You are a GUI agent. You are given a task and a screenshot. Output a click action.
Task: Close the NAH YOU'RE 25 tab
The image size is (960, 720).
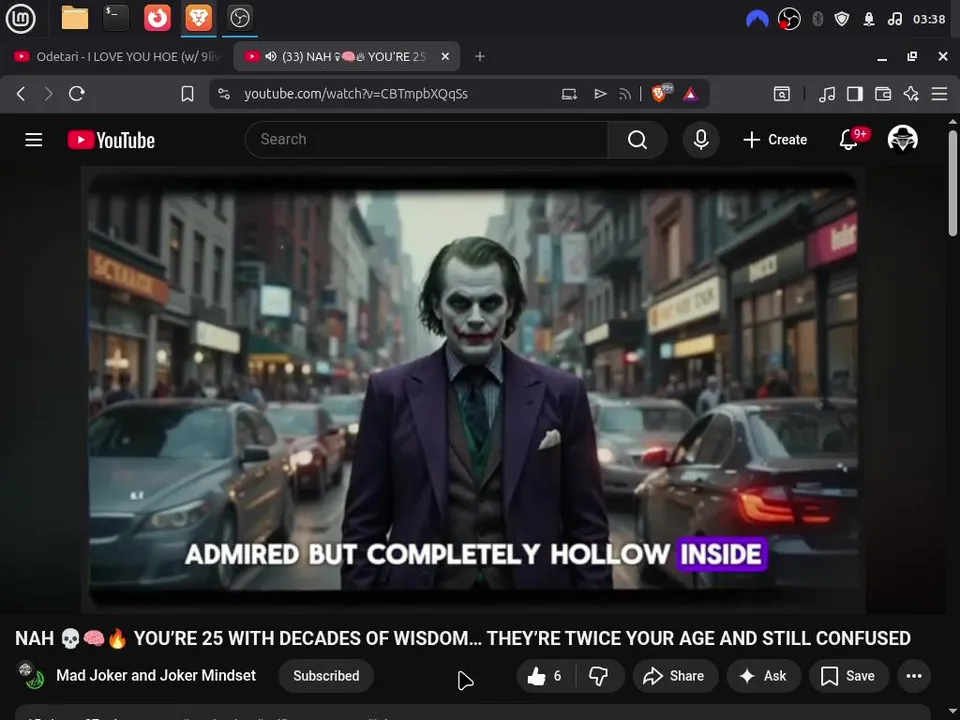pos(445,56)
